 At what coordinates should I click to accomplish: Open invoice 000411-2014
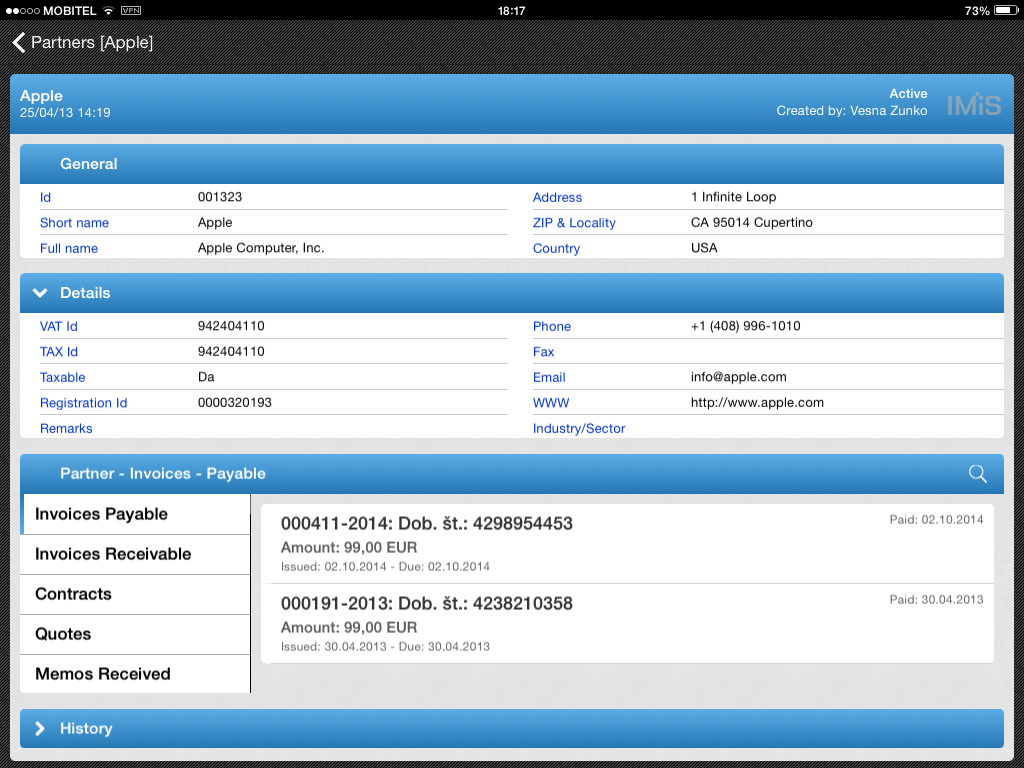click(627, 543)
